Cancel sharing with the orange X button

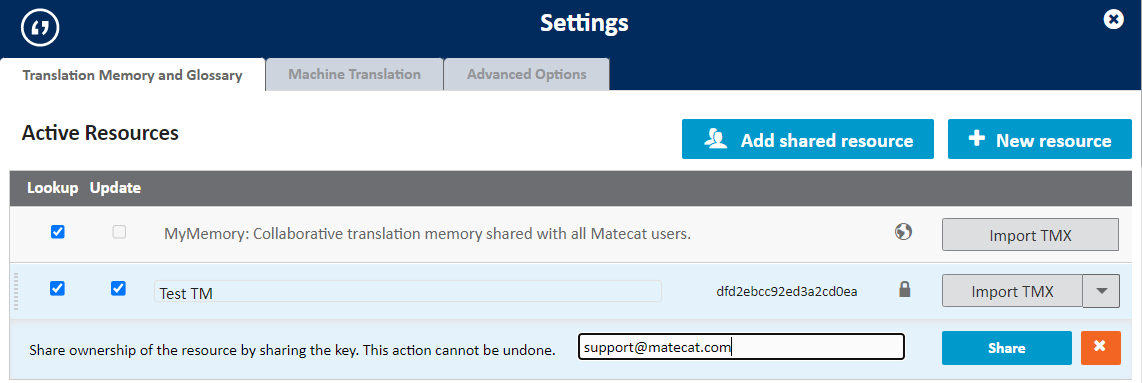click(1100, 348)
